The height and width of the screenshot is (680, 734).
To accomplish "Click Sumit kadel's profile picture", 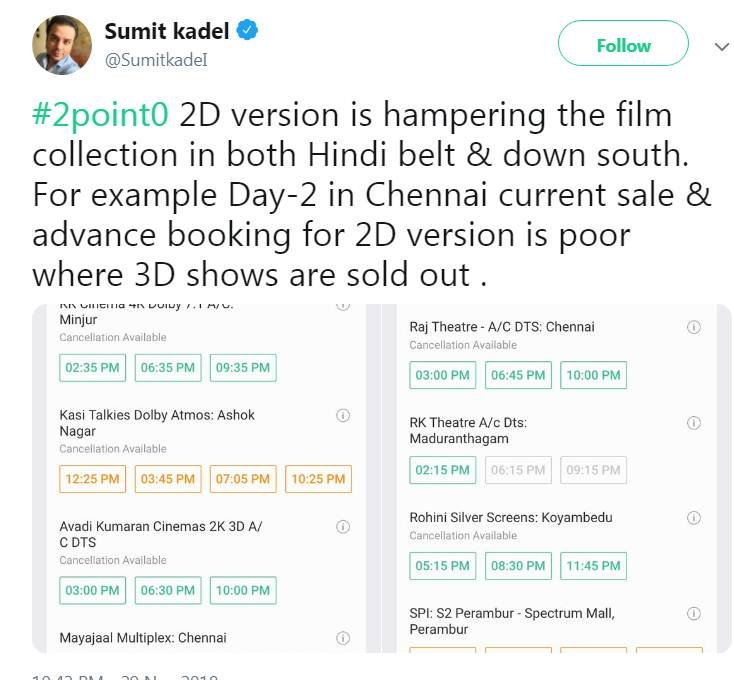I will point(62,44).
